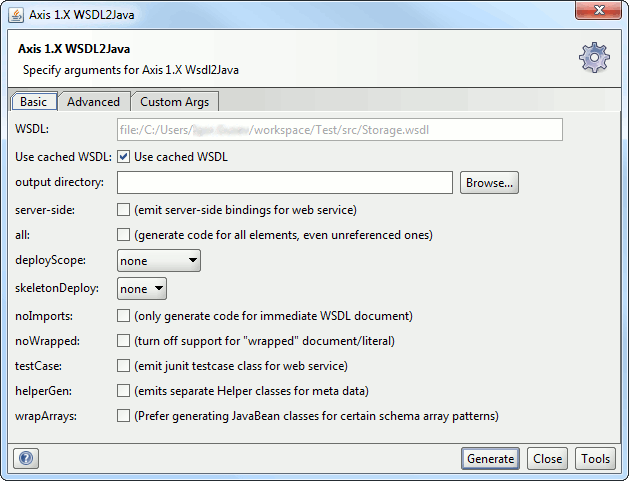Click the 'server-side:' label
This screenshot has width=629, height=481.
[x=45, y=210]
